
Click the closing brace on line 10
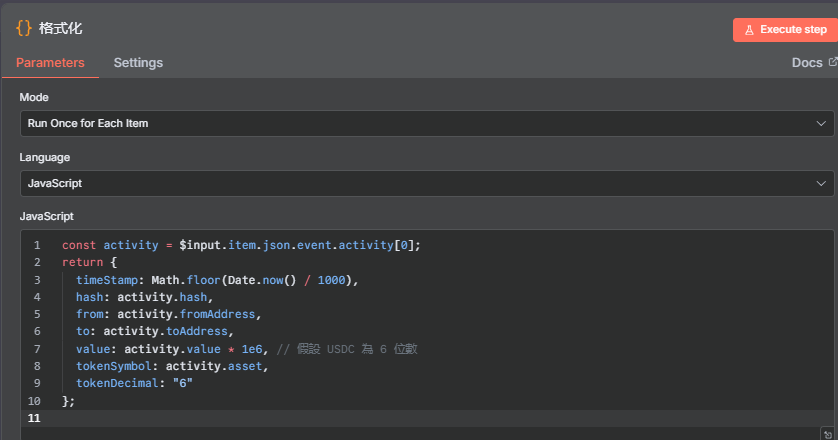[67, 400]
